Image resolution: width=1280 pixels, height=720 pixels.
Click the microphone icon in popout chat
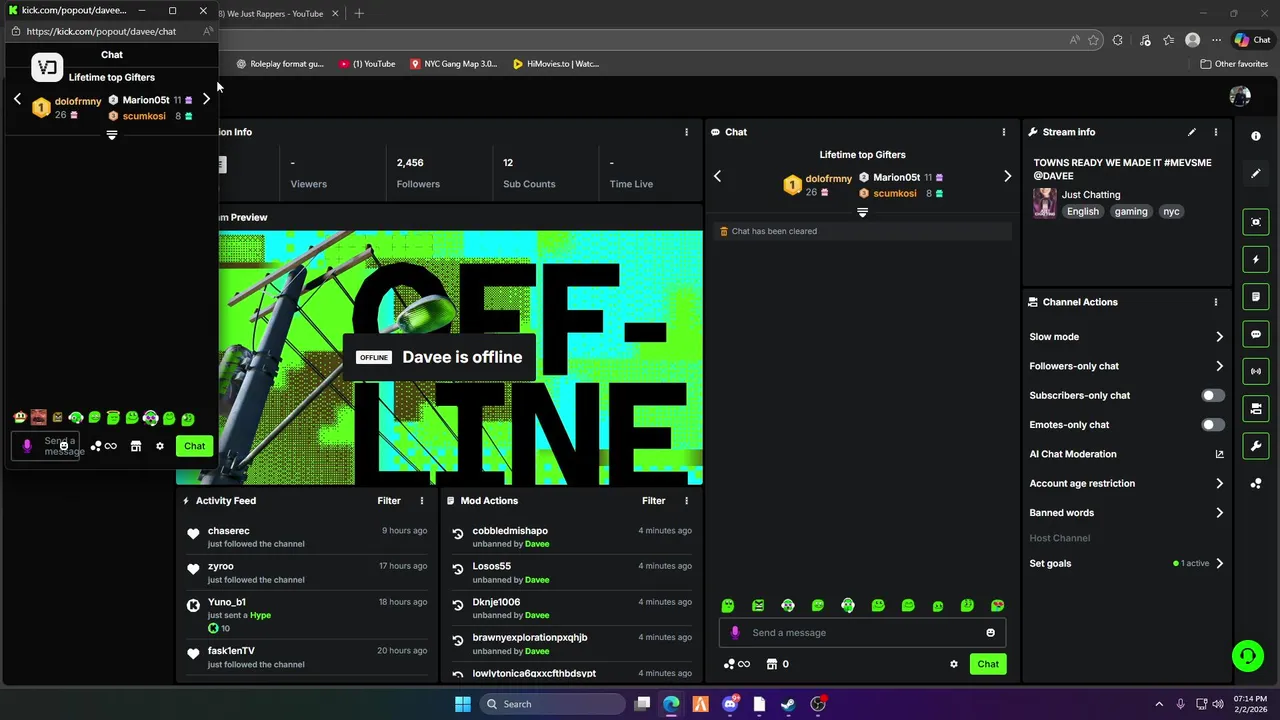[x=27, y=446]
